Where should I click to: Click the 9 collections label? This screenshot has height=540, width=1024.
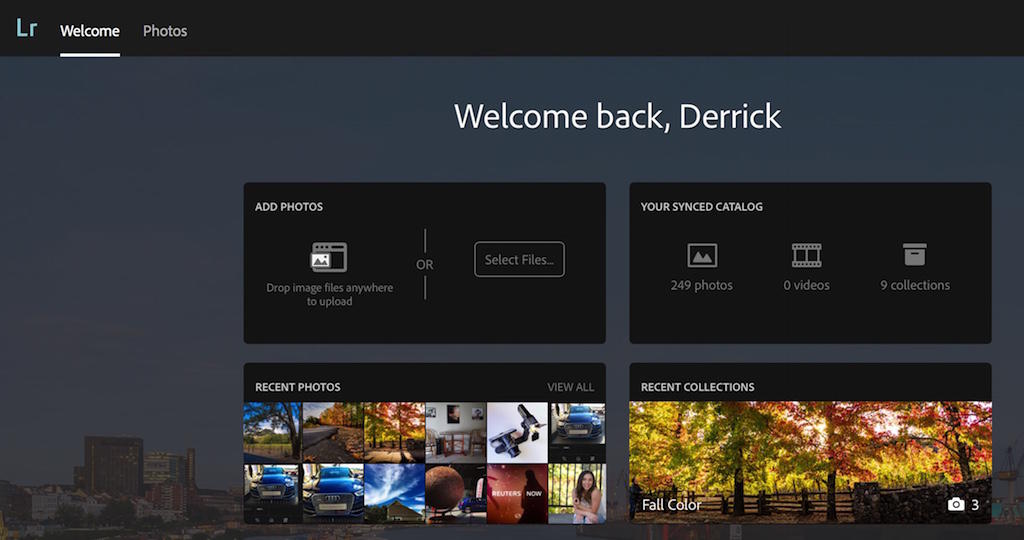point(915,285)
